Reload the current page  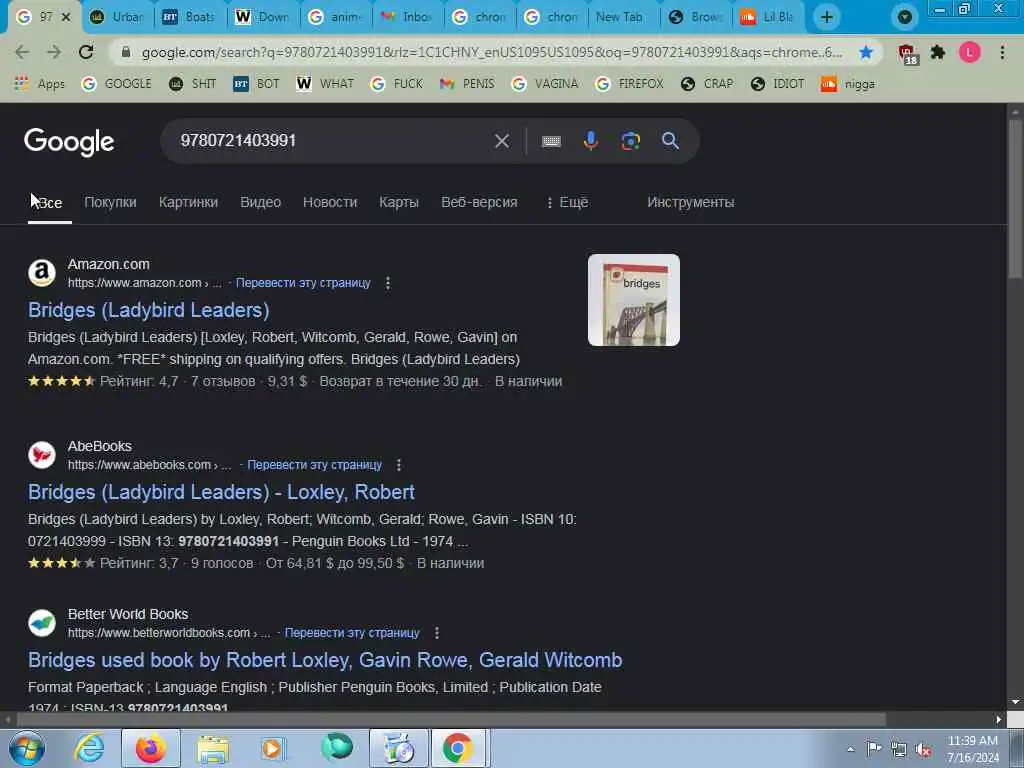click(86, 52)
